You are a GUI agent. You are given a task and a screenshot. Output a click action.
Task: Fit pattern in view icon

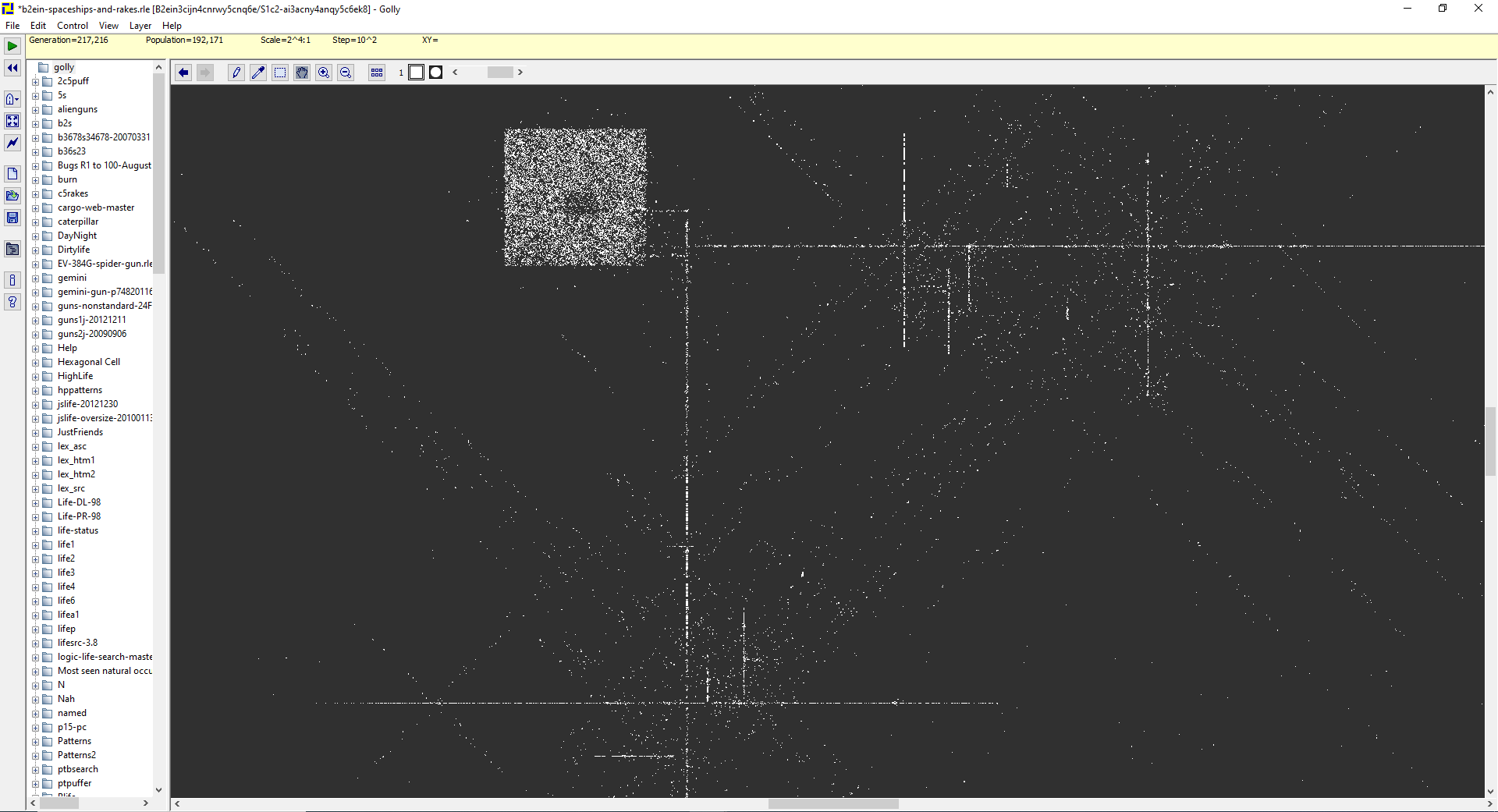(12, 121)
